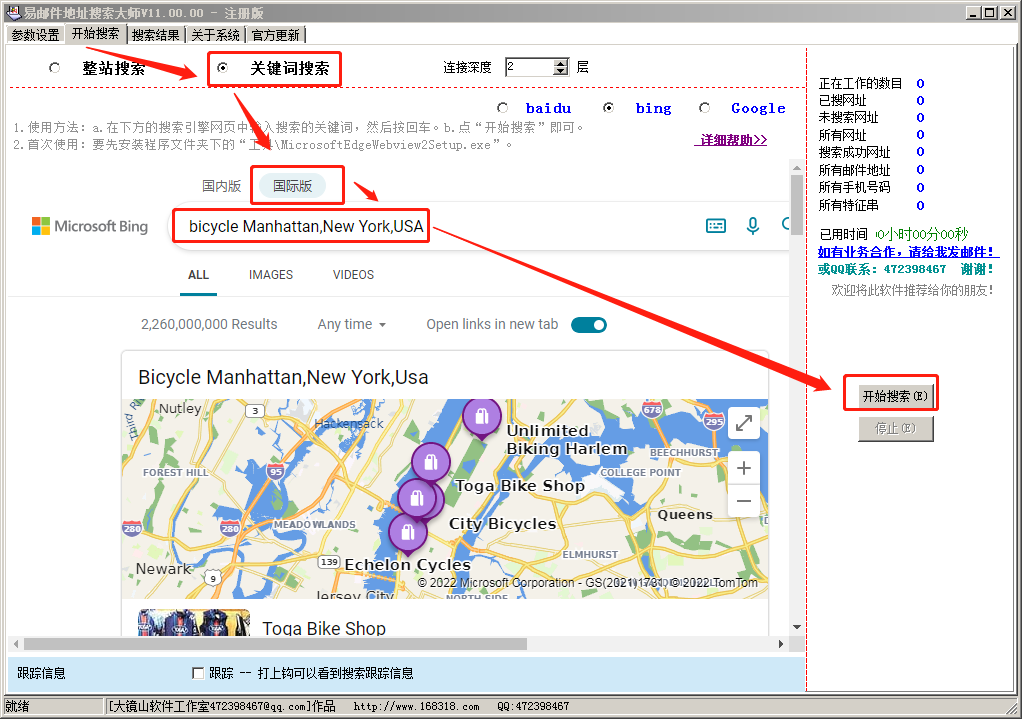Enable the 跟踪 tracking checkbox
Viewport: 1022px width, 719px height.
coord(198,673)
